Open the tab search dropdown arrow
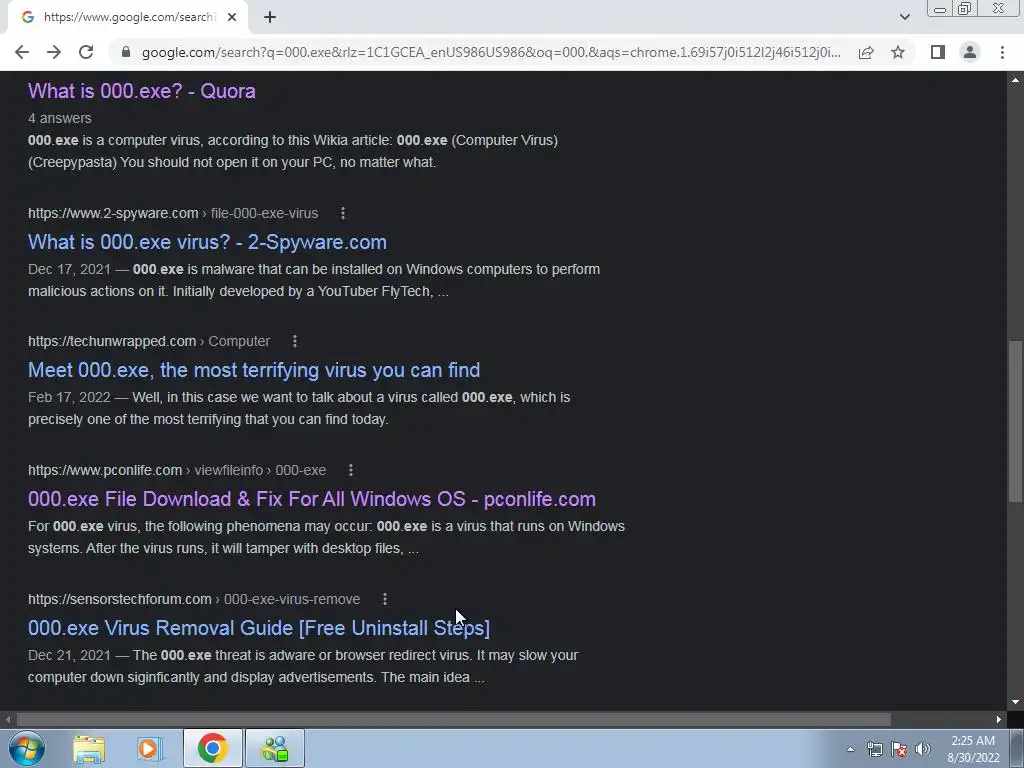This screenshot has width=1024, height=768. [x=904, y=17]
